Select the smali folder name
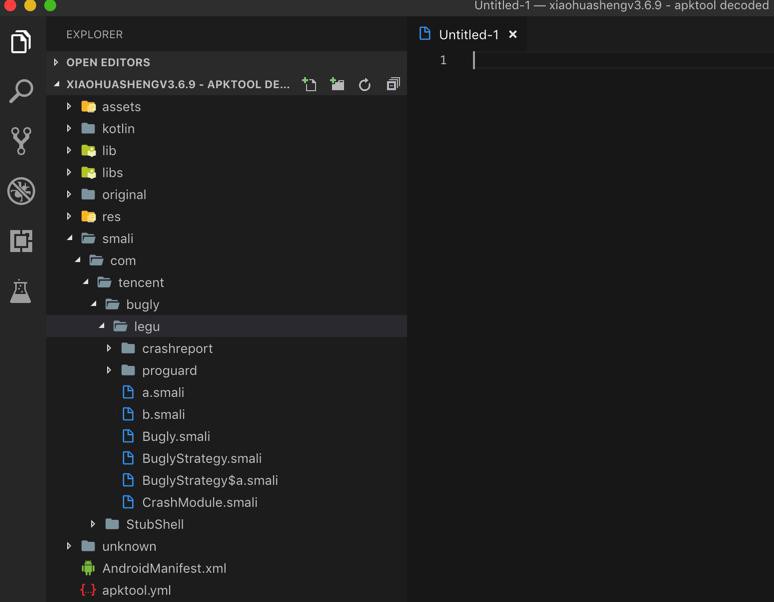This screenshot has width=774, height=602. click(x=117, y=239)
